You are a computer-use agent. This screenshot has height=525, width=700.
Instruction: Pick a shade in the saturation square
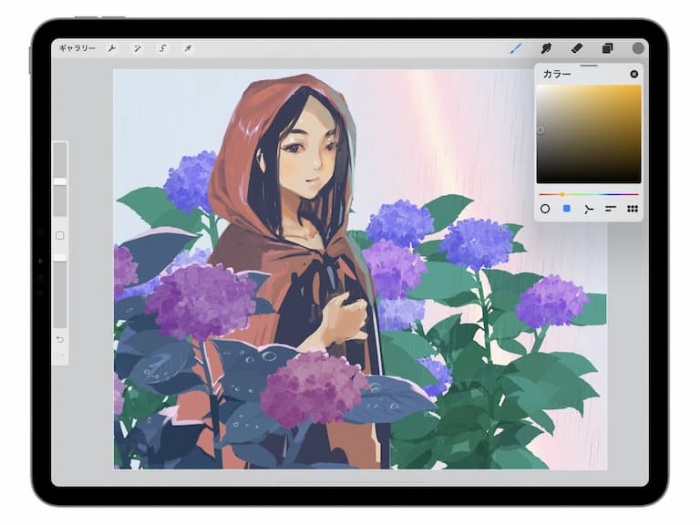coord(589,134)
